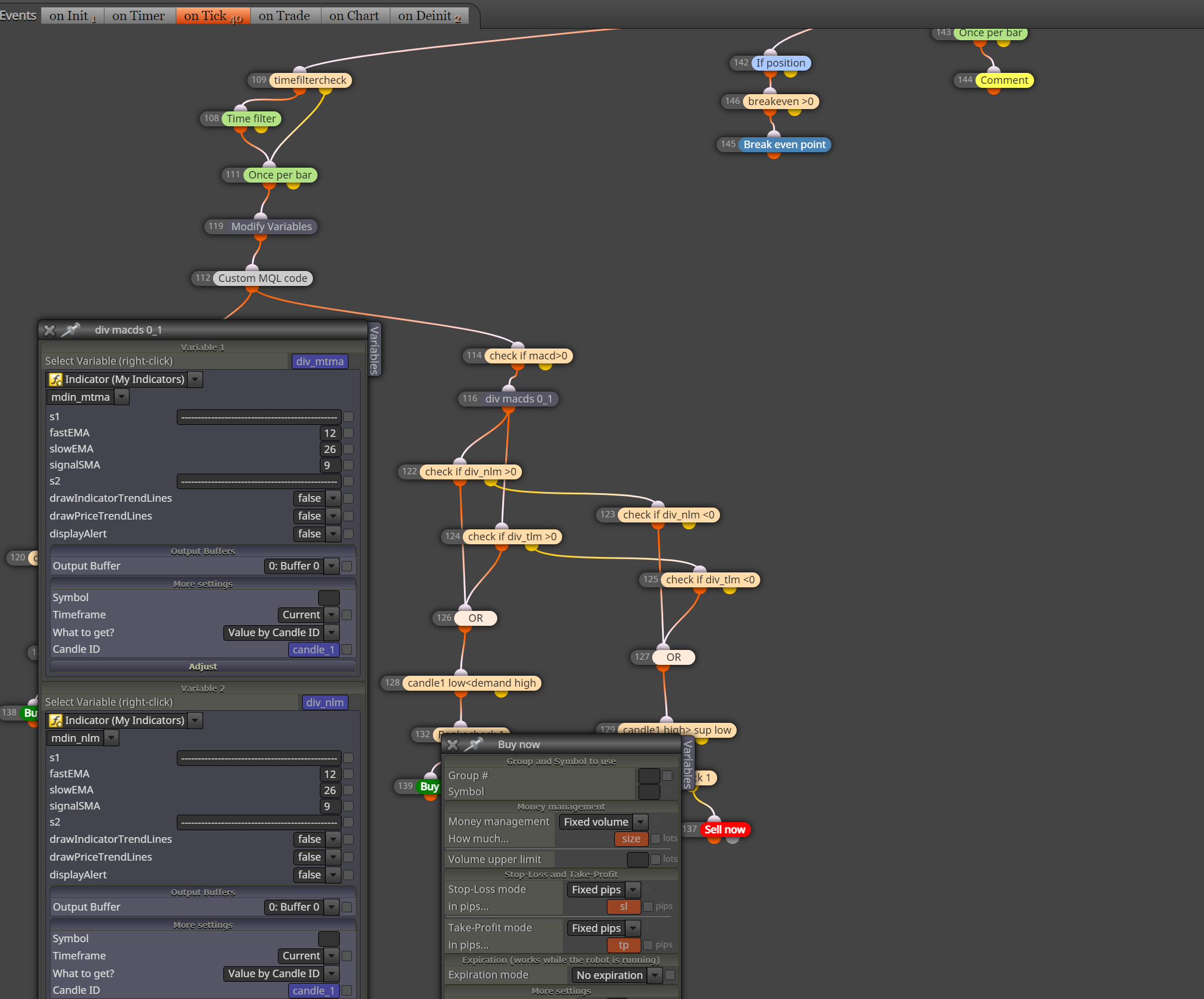This screenshot has width=1204, height=999.
Task: Open the Expiration mode dropdown
Action: coord(655,975)
